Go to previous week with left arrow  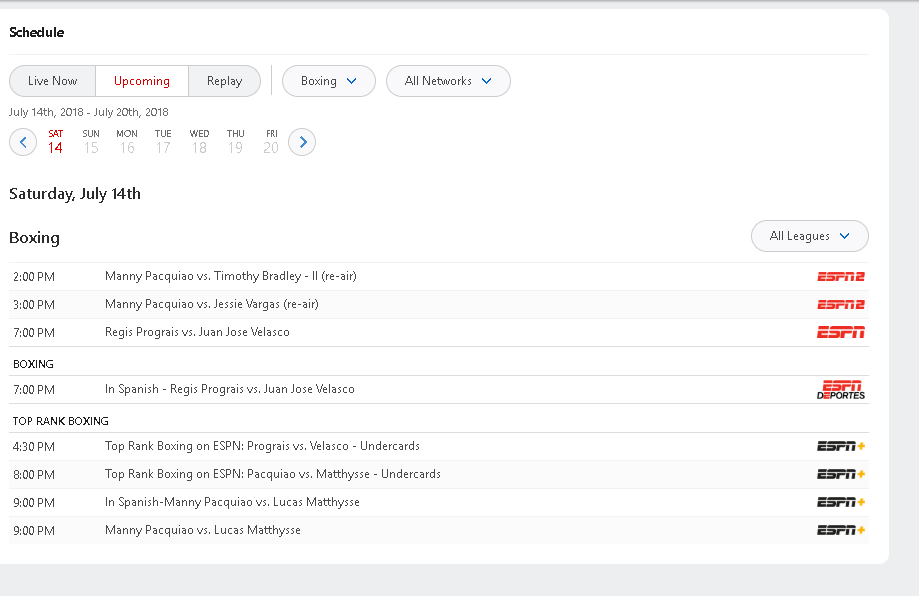click(x=23, y=142)
